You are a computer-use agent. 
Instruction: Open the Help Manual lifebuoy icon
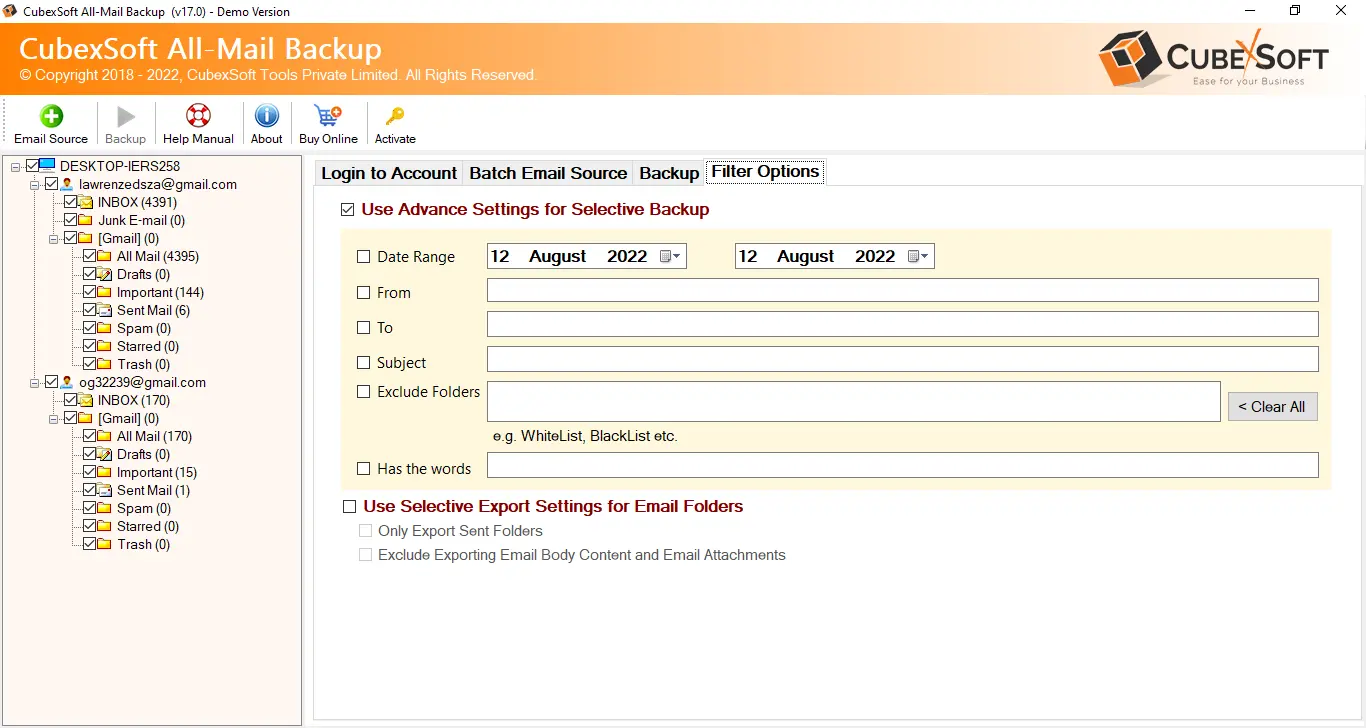[x=198, y=116]
